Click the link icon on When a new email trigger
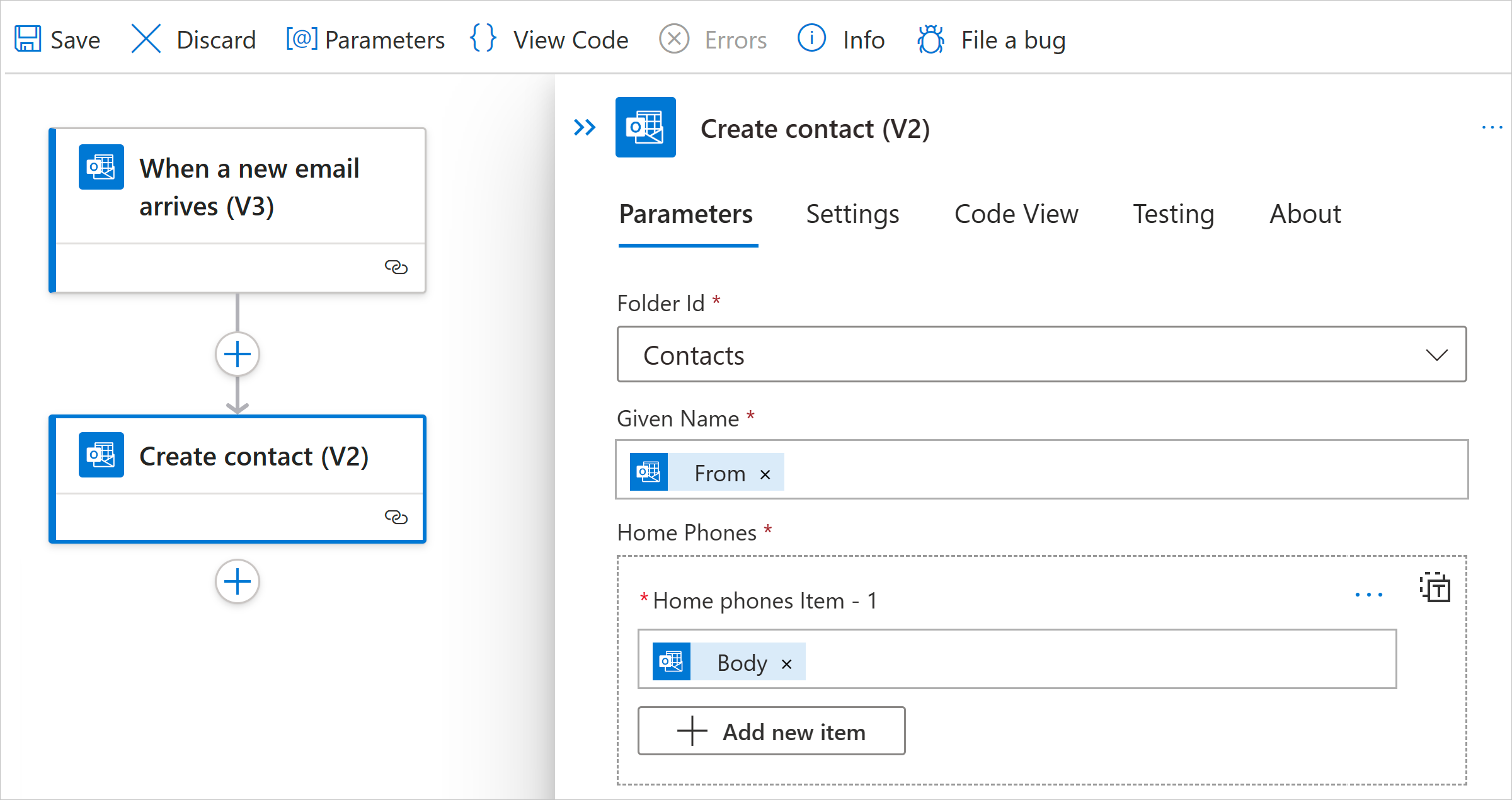Viewport: 1512px width, 800px height. (x=395, y=267)
